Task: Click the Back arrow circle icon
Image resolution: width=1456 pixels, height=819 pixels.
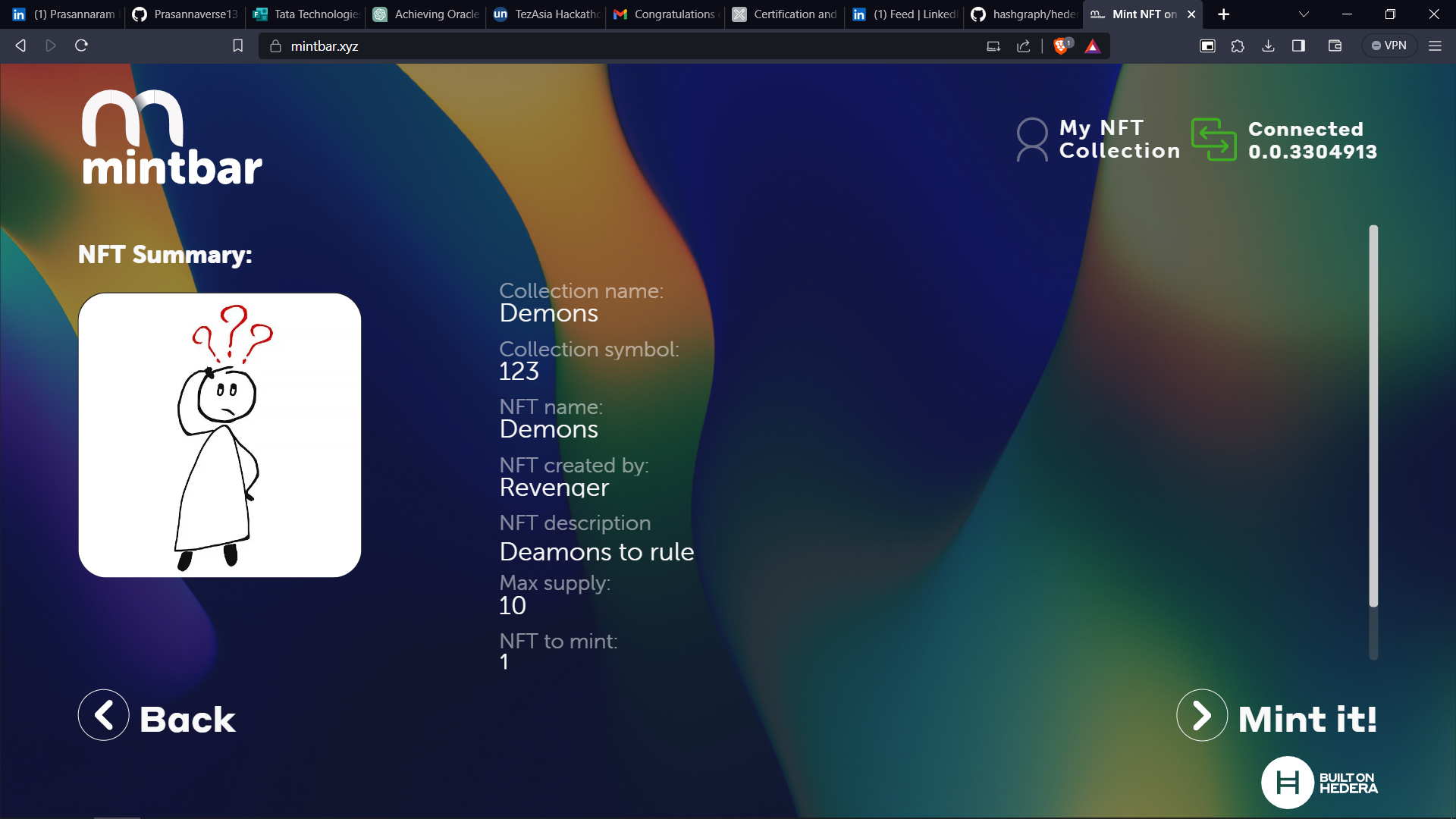Action: click(104, 715)
